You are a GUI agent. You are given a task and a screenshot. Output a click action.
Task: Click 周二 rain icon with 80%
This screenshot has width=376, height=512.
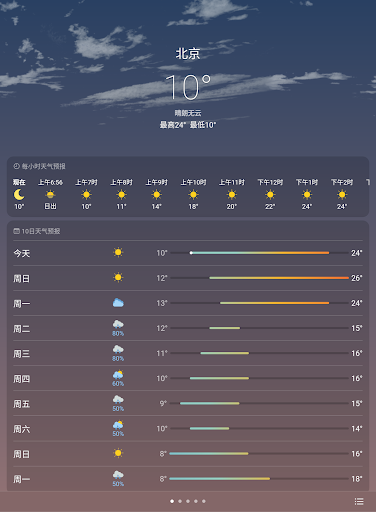pos(118,325)
